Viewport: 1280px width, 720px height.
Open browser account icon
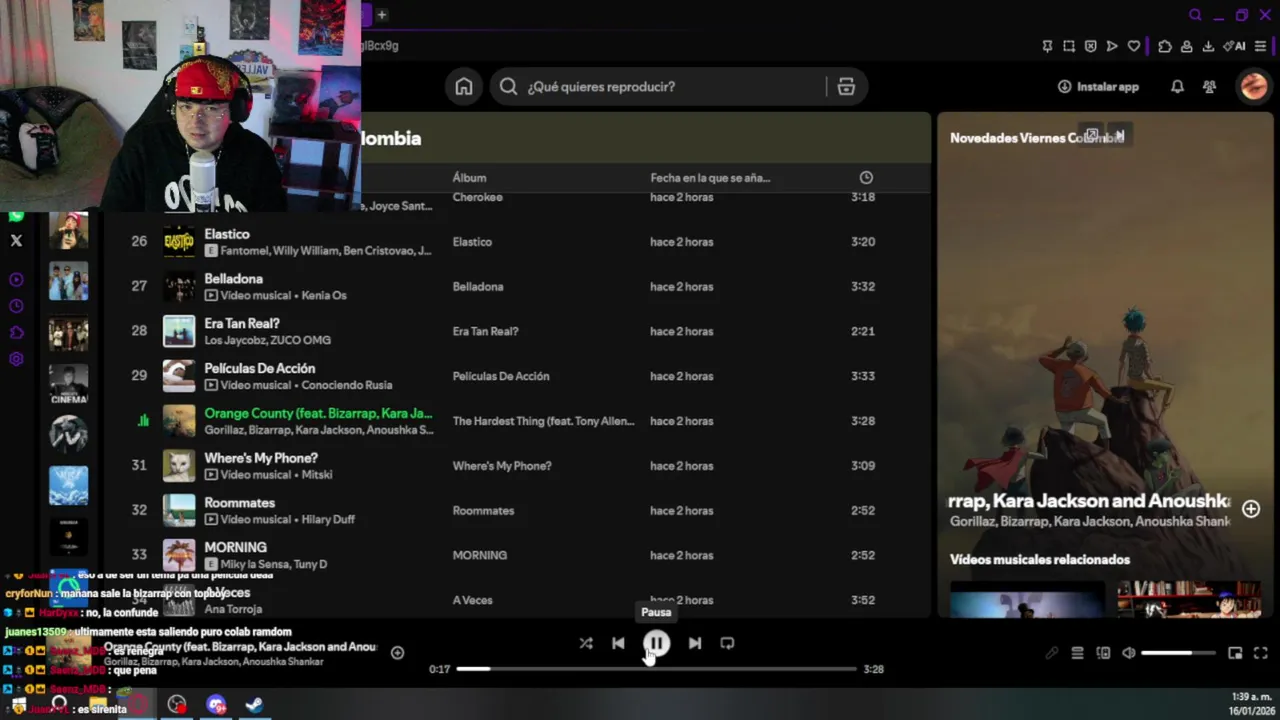[1186, 46]
